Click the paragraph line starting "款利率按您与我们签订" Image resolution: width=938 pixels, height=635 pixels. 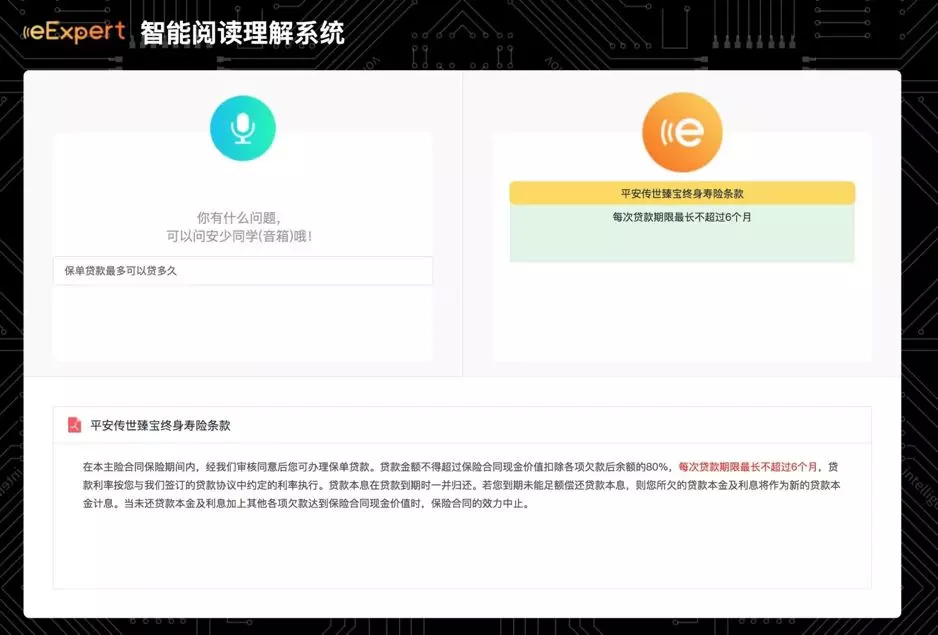pos(462,485)
